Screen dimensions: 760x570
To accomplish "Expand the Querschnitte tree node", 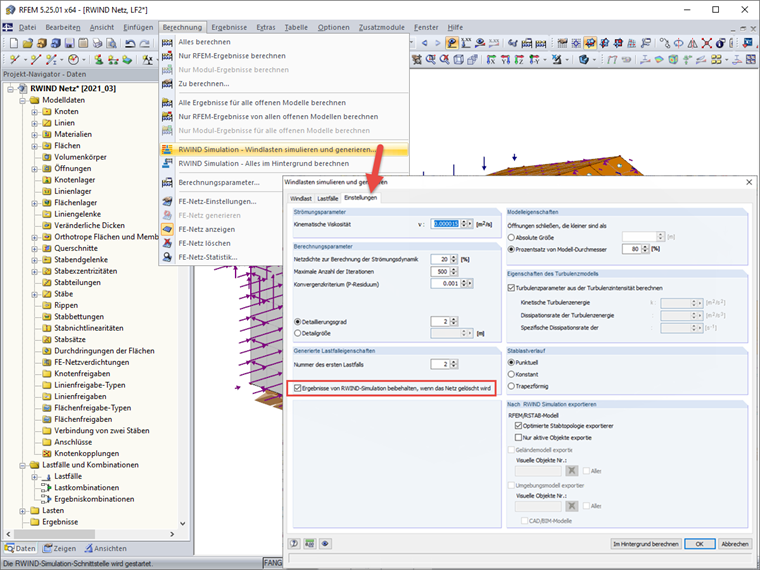I will pos(34,249).
